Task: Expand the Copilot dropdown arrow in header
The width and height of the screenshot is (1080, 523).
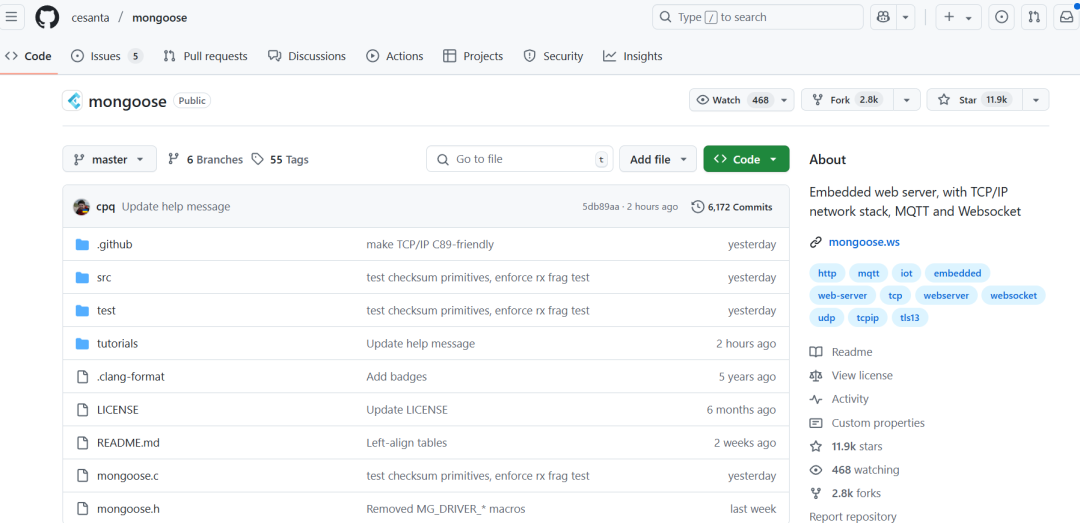Action: coord(905,17)
